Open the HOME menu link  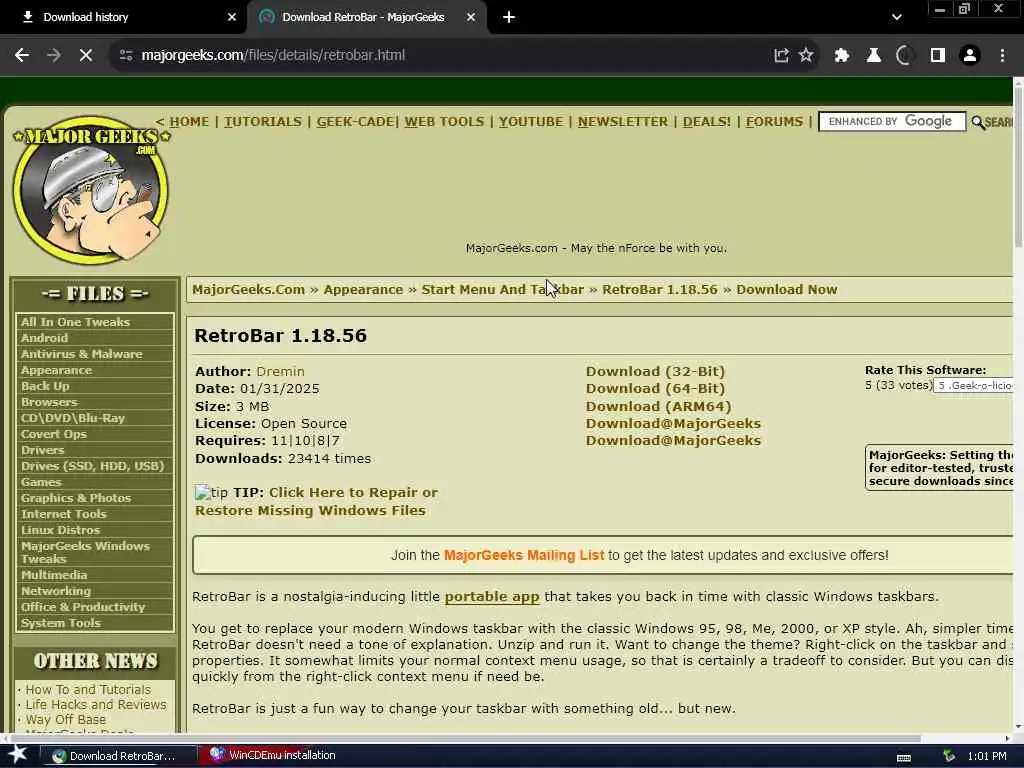[x=189, y=121]
